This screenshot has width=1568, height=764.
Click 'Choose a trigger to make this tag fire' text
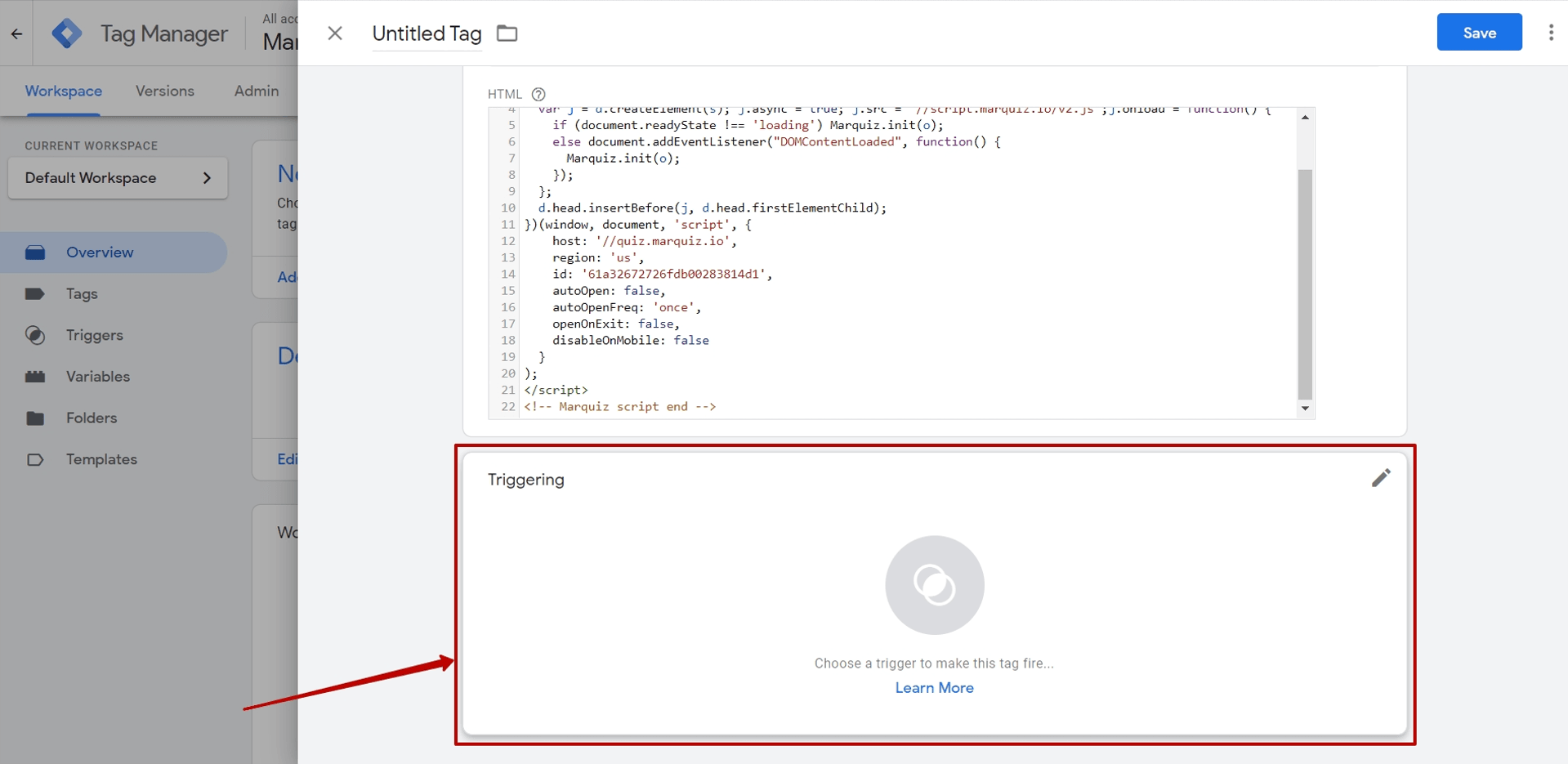tap(934, 663)
